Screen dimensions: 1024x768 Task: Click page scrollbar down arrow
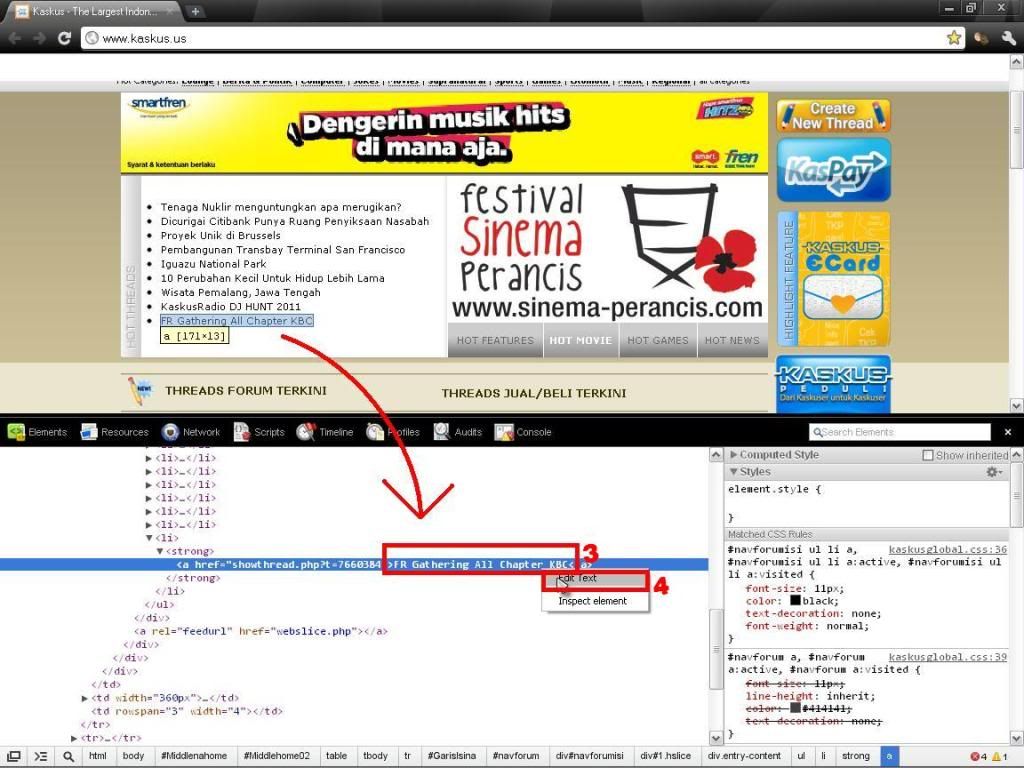pyautogui.click(x=1016, y=406)
